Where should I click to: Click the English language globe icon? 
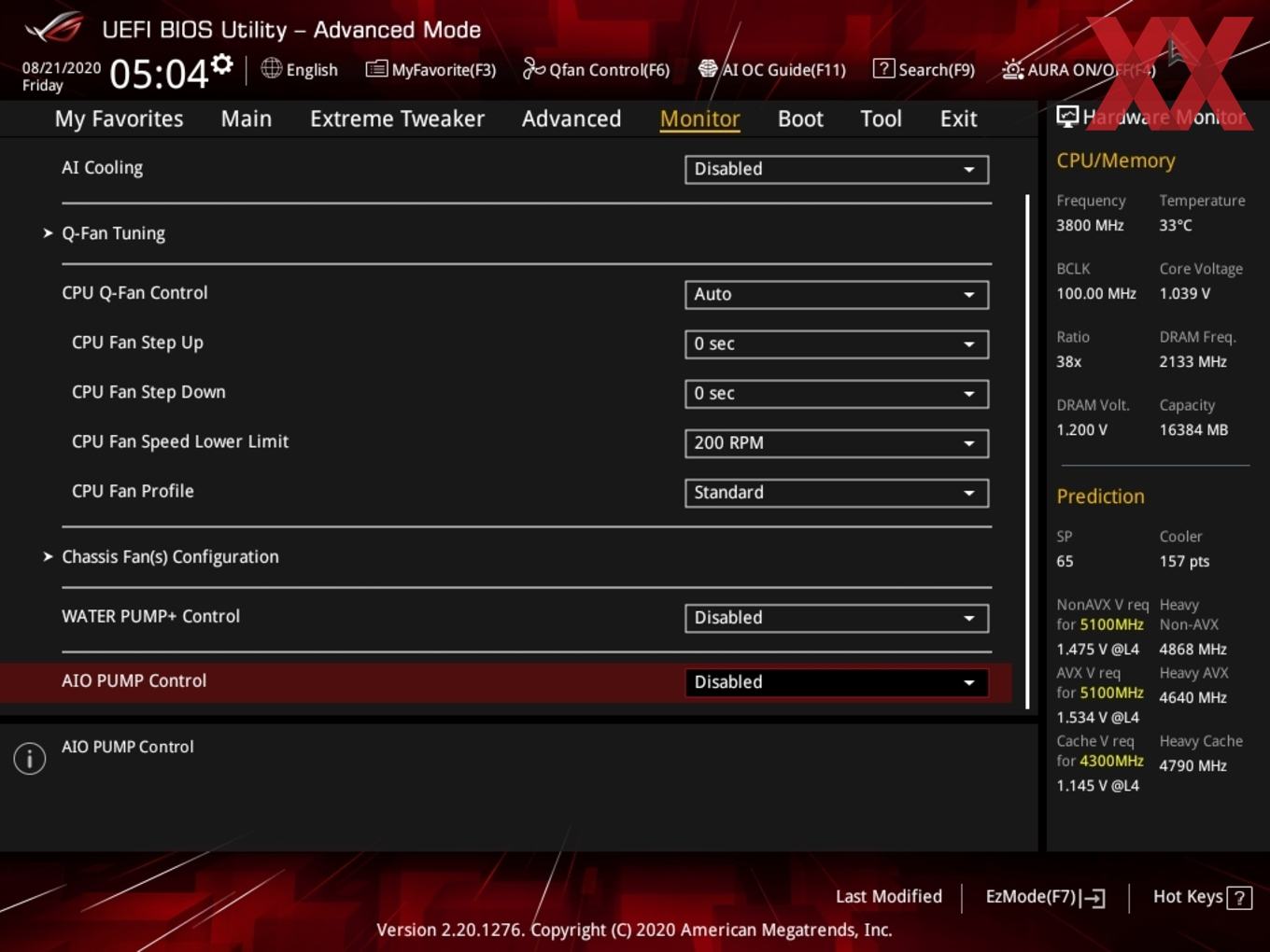coord(271,68)
